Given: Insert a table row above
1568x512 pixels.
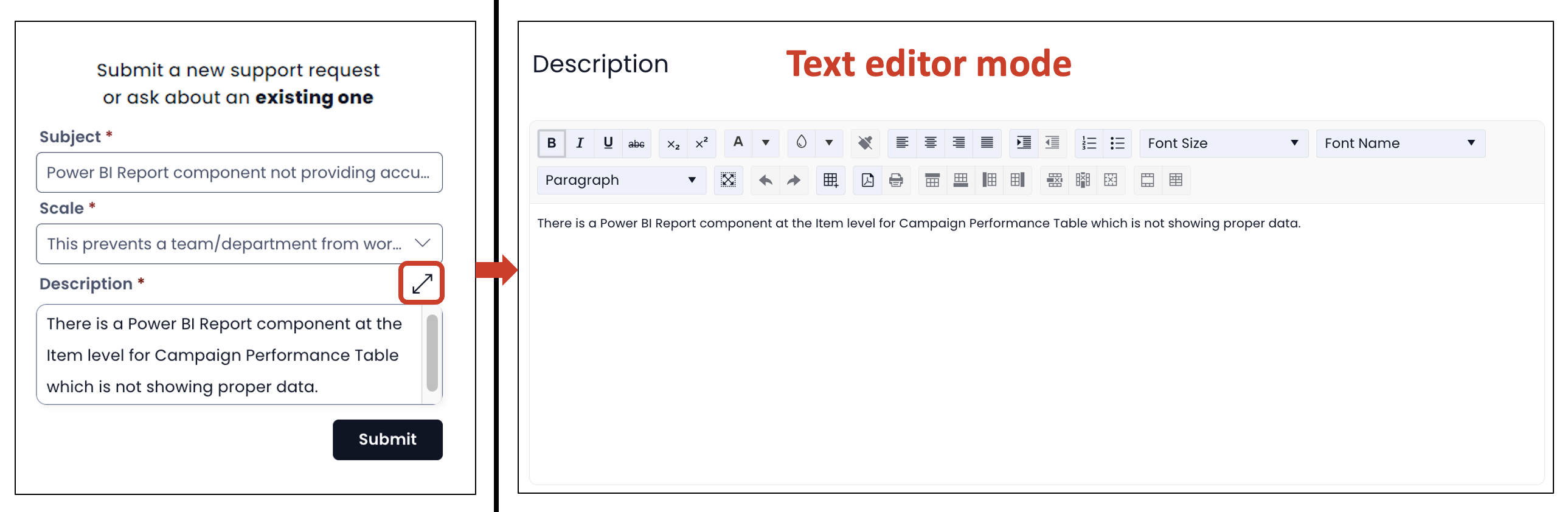Looking at the screenshot, I should click(932, 180).
